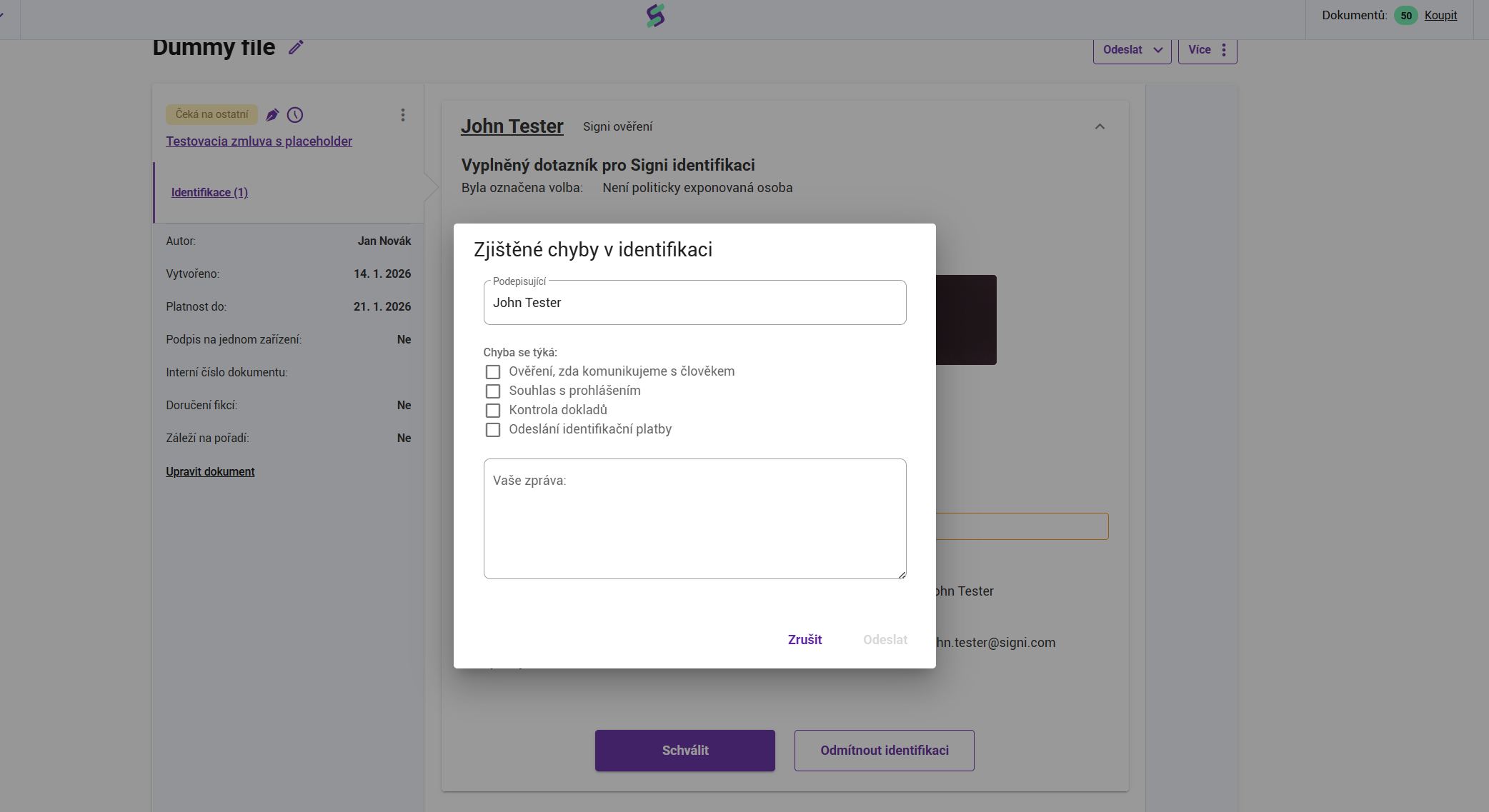
Task: Enable the 'Kontrola dokladů' checkbox
Action: click(x=493, y=411)
